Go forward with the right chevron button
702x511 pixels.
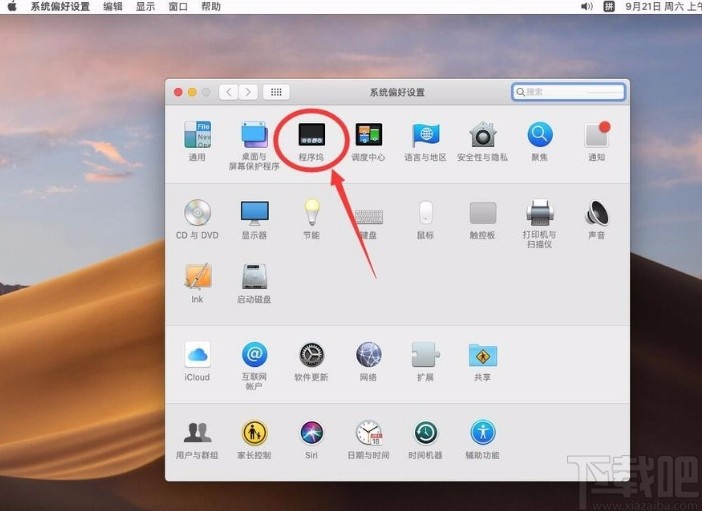248,92
